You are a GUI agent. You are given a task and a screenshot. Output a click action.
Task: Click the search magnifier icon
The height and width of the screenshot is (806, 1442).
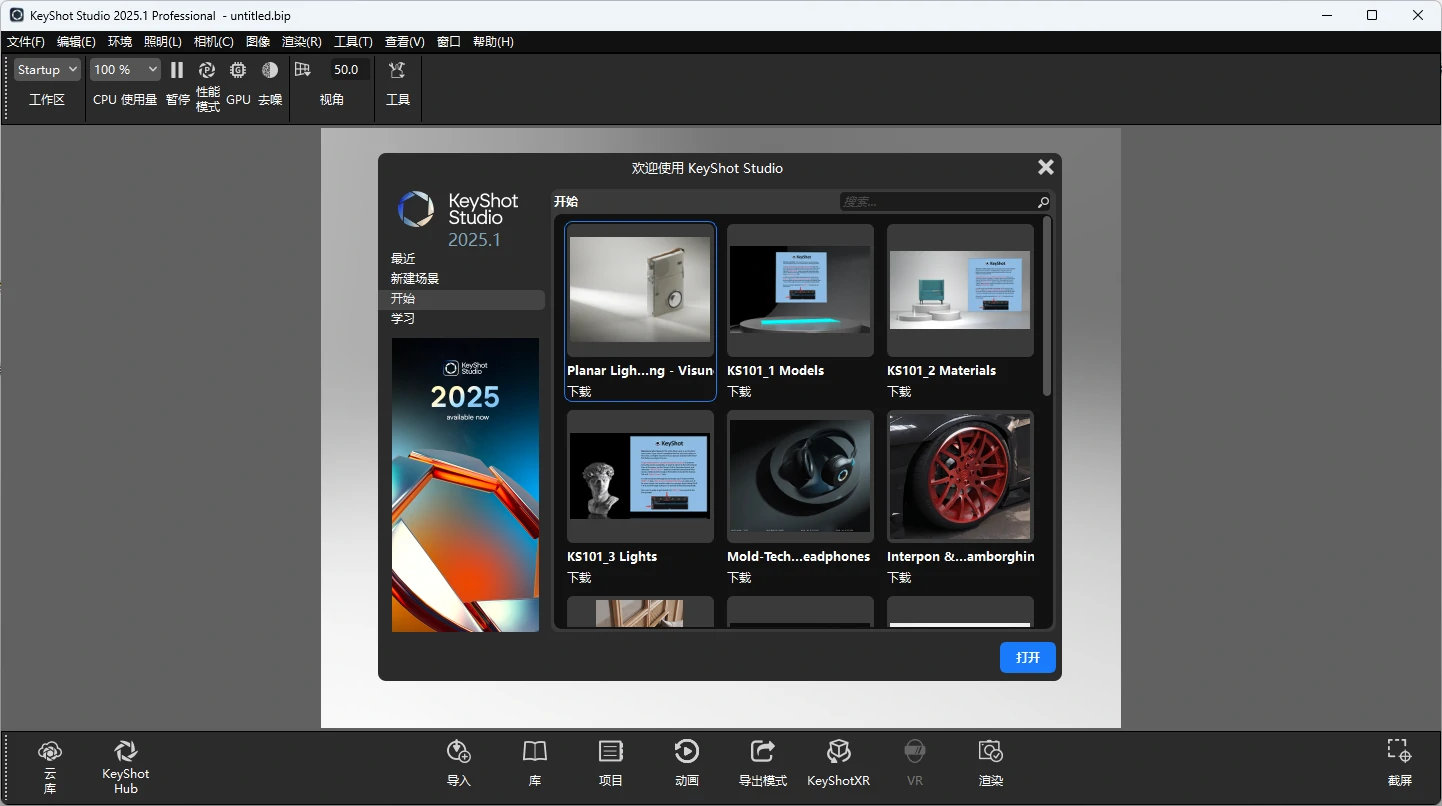[1043, 202]
